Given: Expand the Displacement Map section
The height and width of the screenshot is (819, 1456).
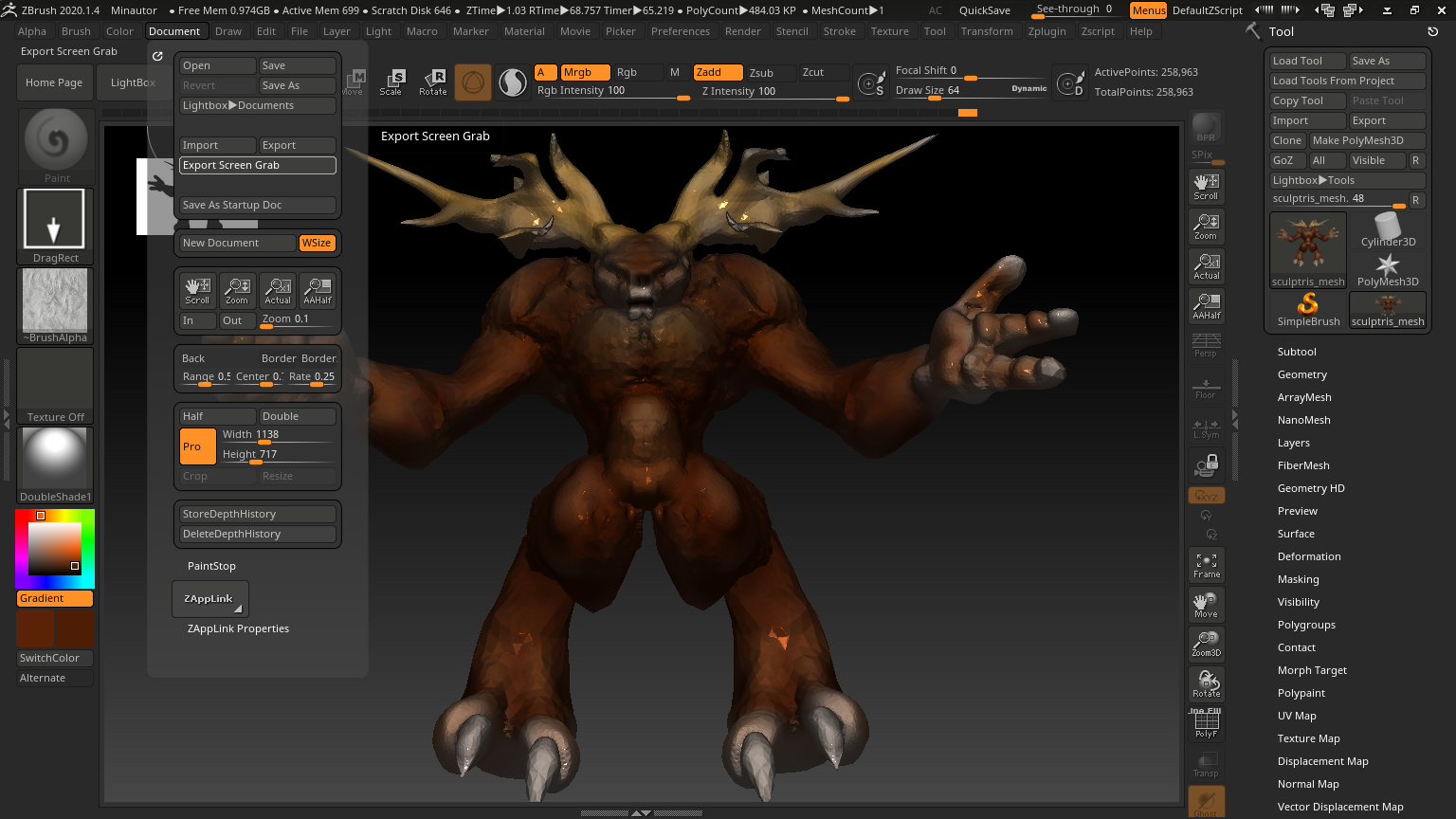Looking at the screenshot, I should click(x=1323, y=761).
